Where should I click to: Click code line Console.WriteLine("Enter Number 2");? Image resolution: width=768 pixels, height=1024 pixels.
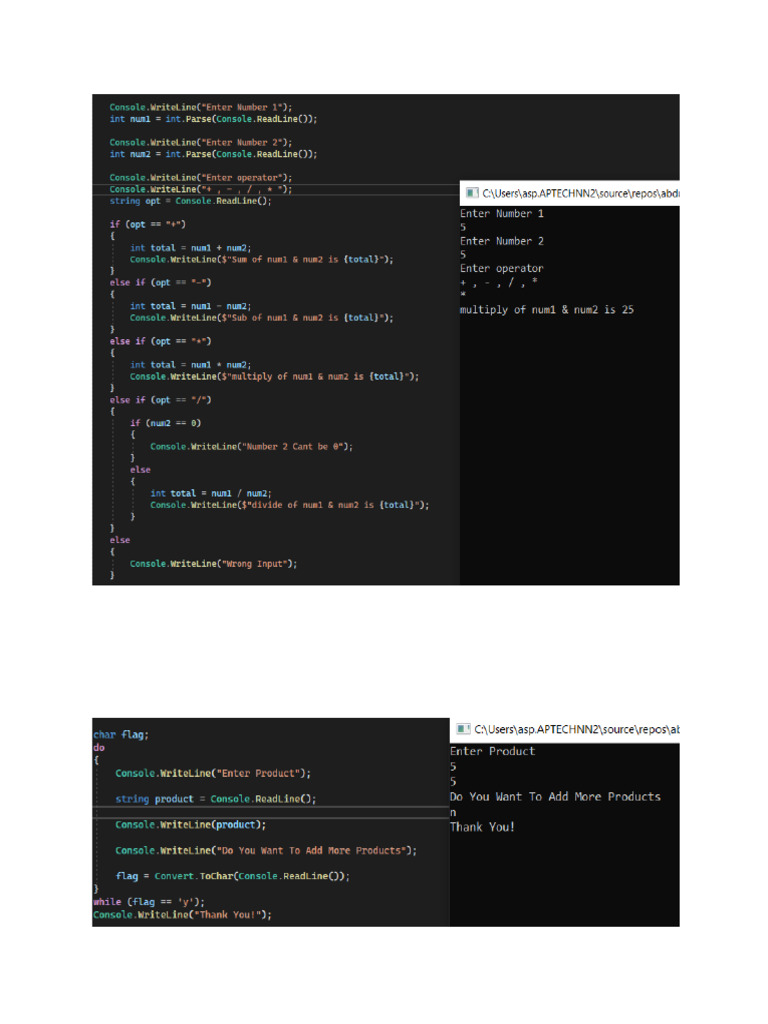(x=200, y=142)
